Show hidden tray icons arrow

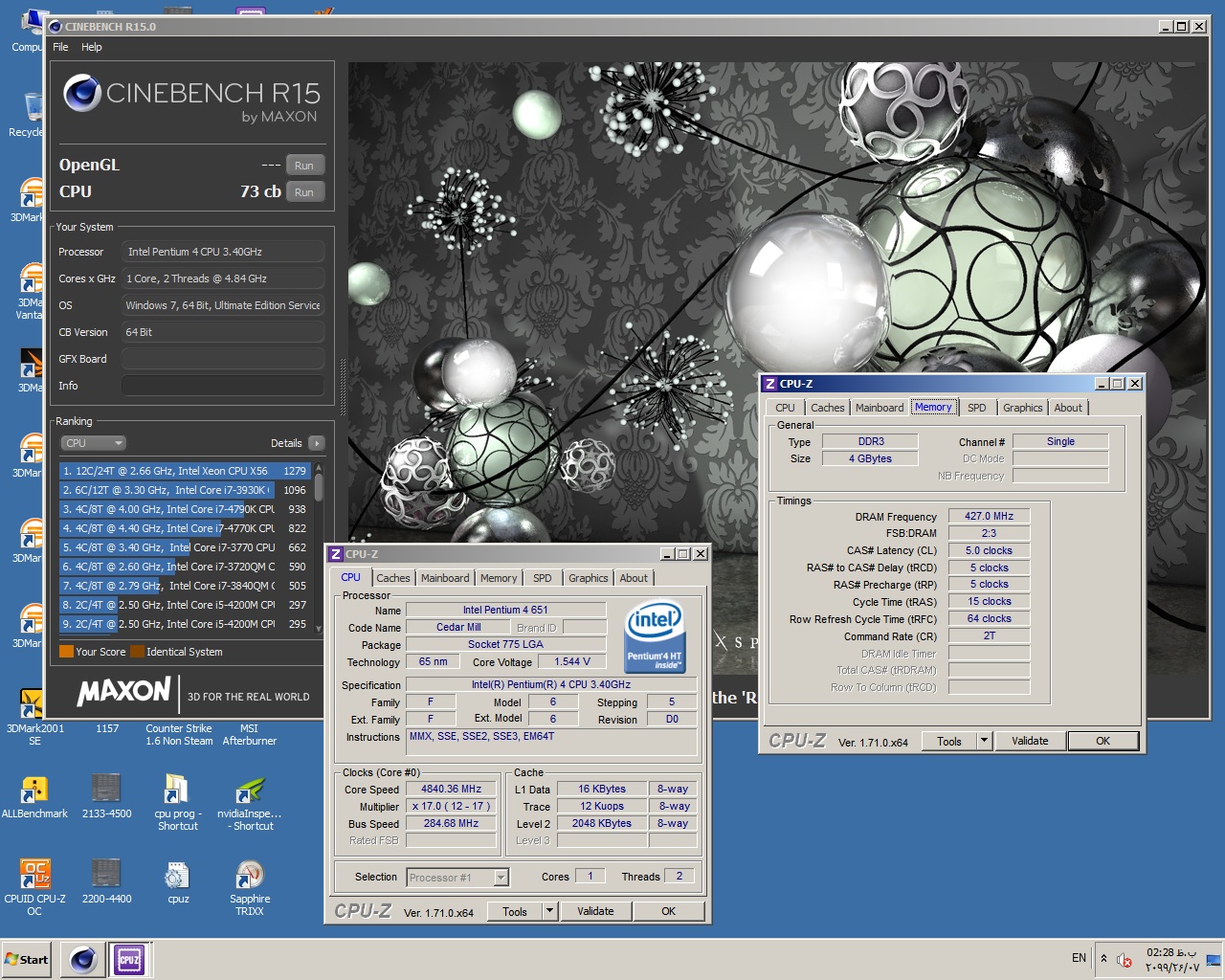(1103, 959)
